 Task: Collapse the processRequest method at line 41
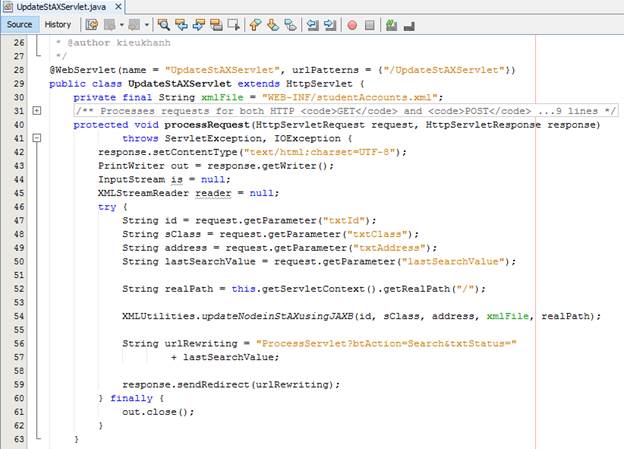click(x=37, y=138)
